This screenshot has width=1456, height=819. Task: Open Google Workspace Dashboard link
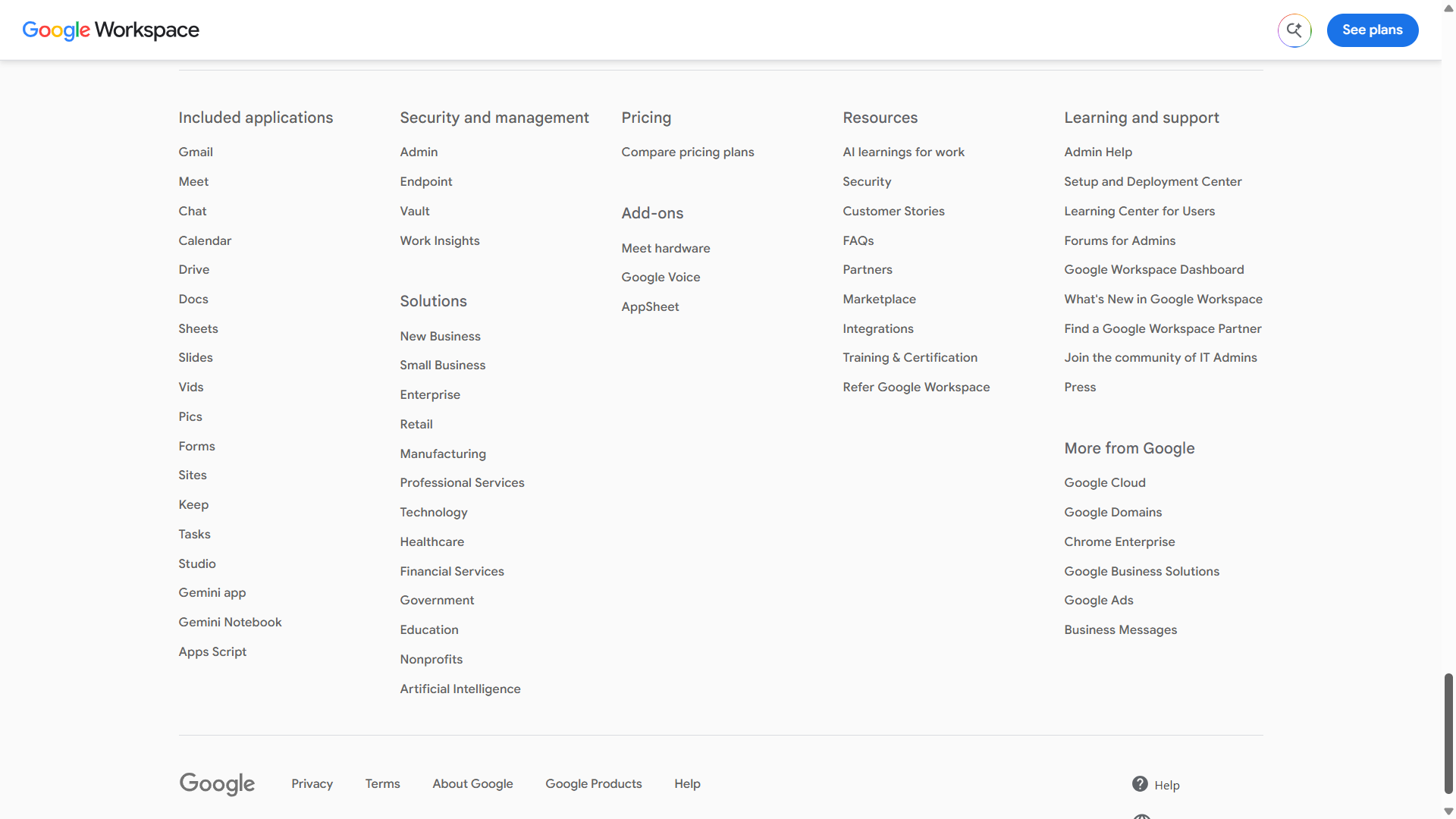click(x=1154, y=270)
